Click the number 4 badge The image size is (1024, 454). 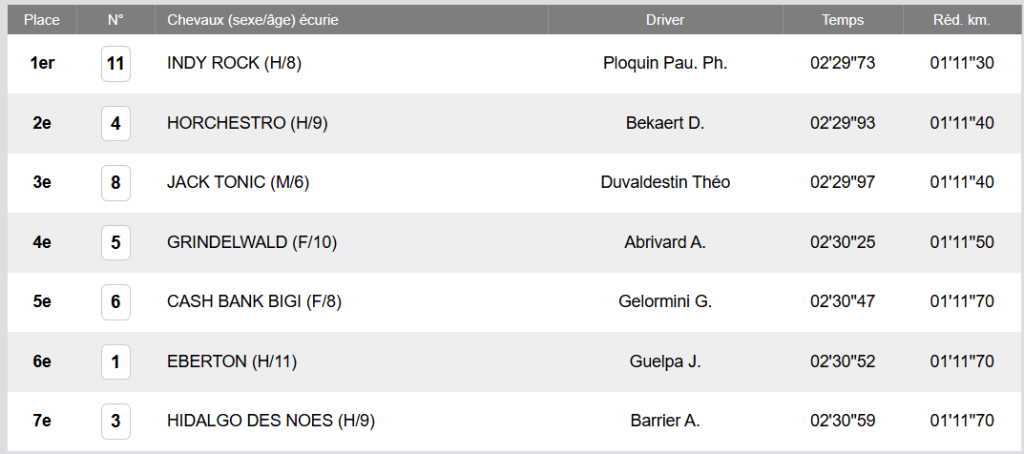pos(116,124)
